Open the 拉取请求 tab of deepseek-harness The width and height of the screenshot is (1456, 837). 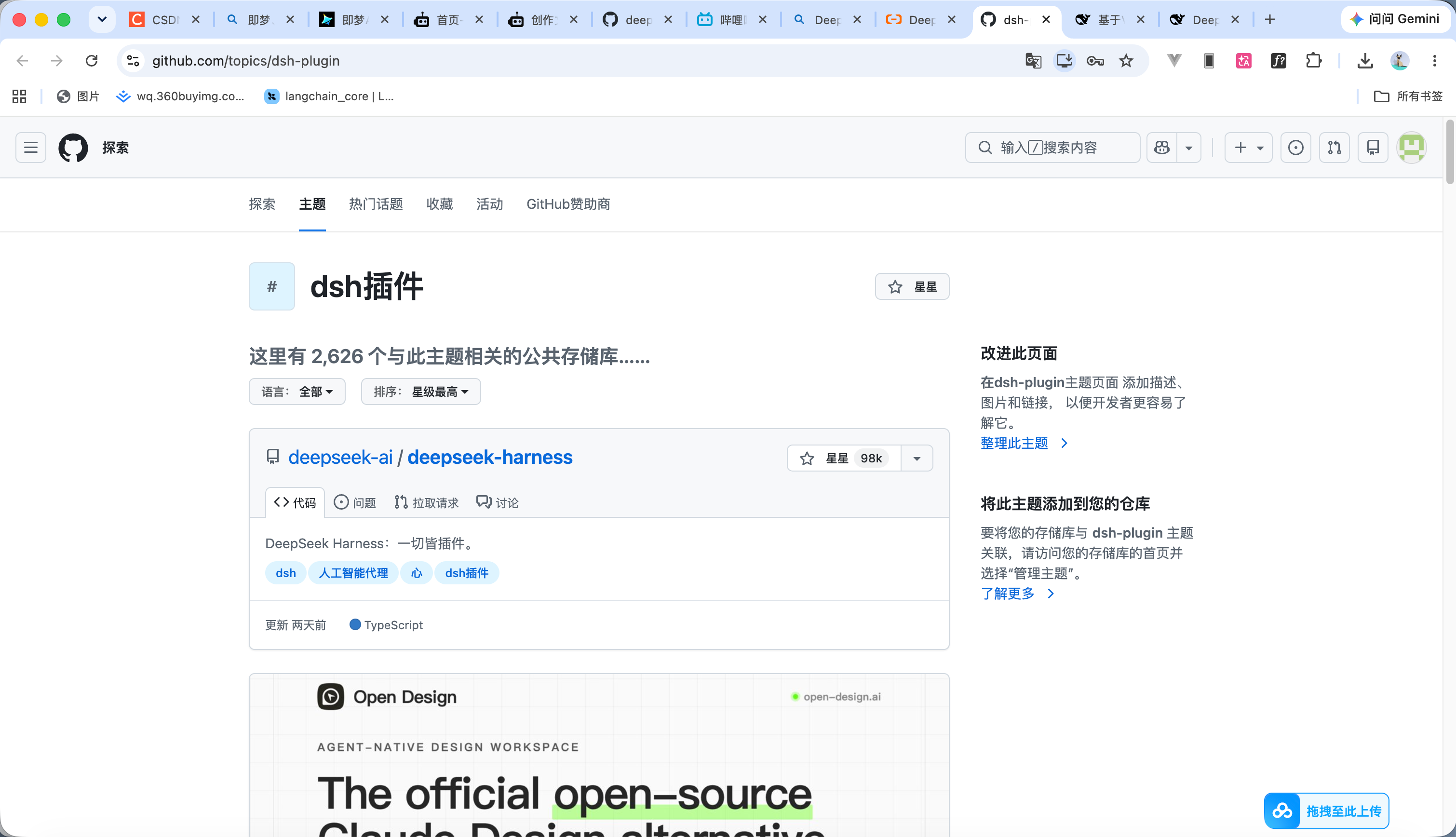coord(427,503)
